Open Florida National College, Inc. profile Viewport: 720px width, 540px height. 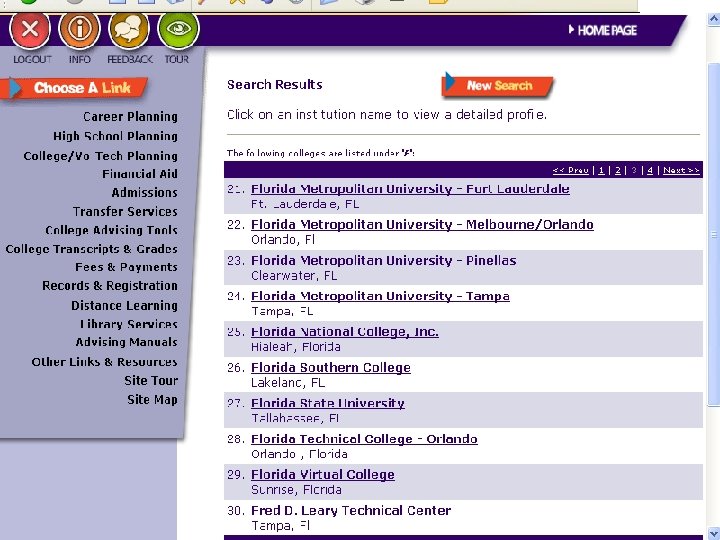[x=345, y=332]
